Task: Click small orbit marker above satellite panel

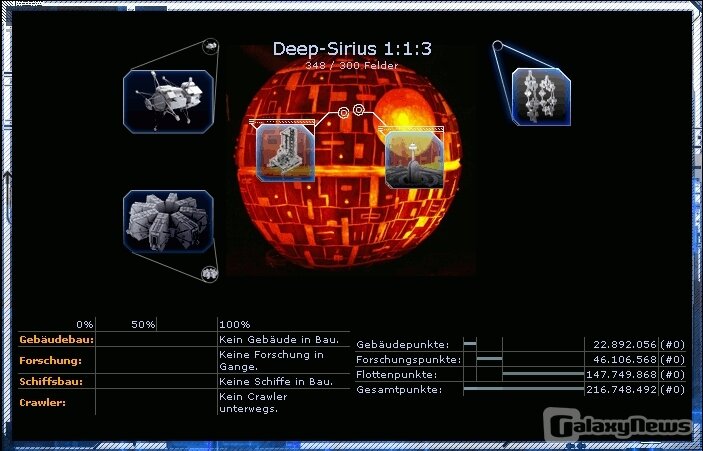Action: point(210,46)
